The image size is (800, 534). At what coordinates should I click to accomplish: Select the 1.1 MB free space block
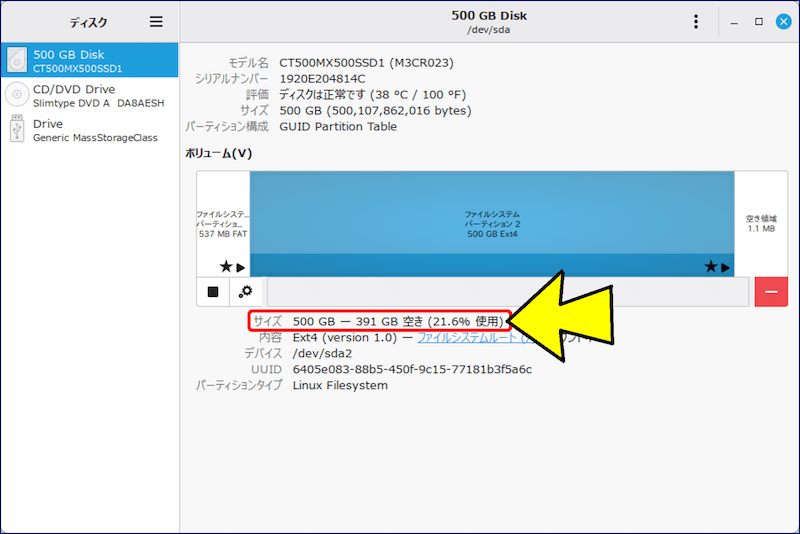click(x=761, y=223)
